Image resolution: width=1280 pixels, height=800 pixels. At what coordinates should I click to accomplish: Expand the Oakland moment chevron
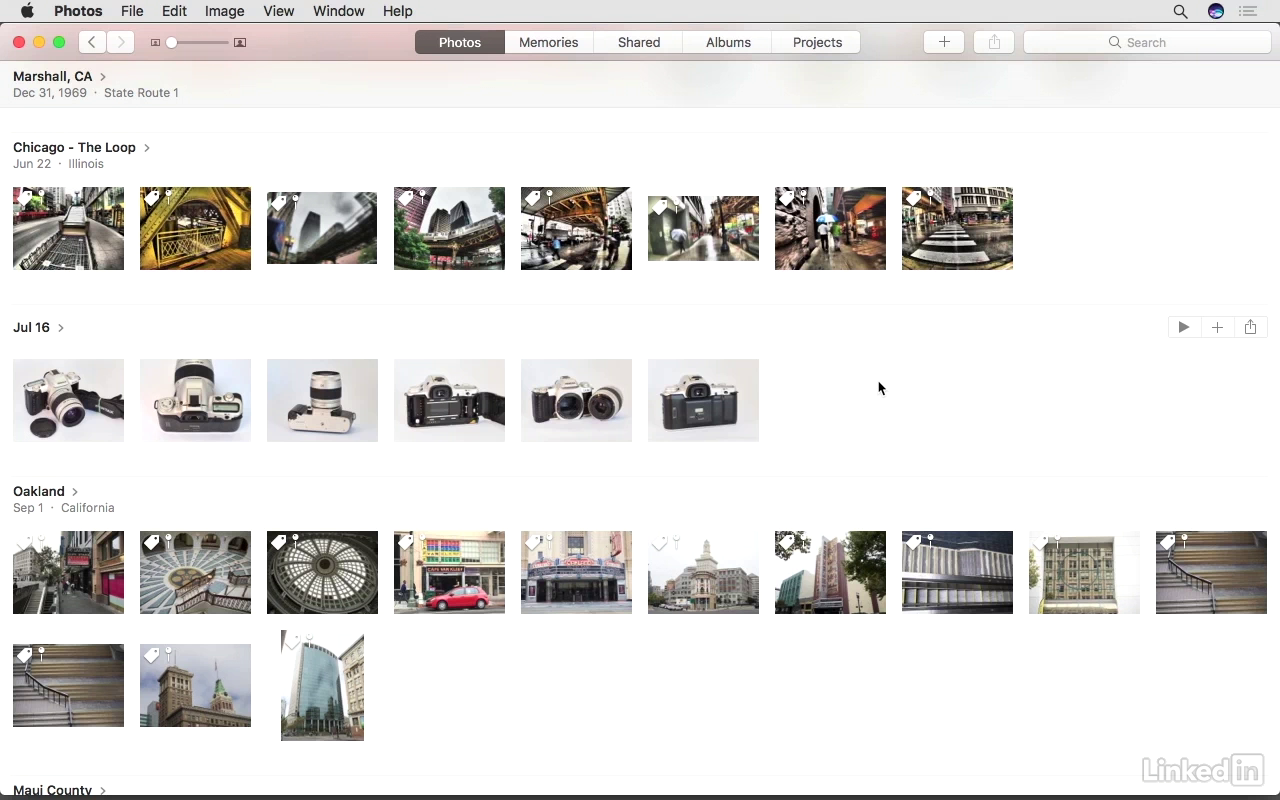tap(75, 492)
